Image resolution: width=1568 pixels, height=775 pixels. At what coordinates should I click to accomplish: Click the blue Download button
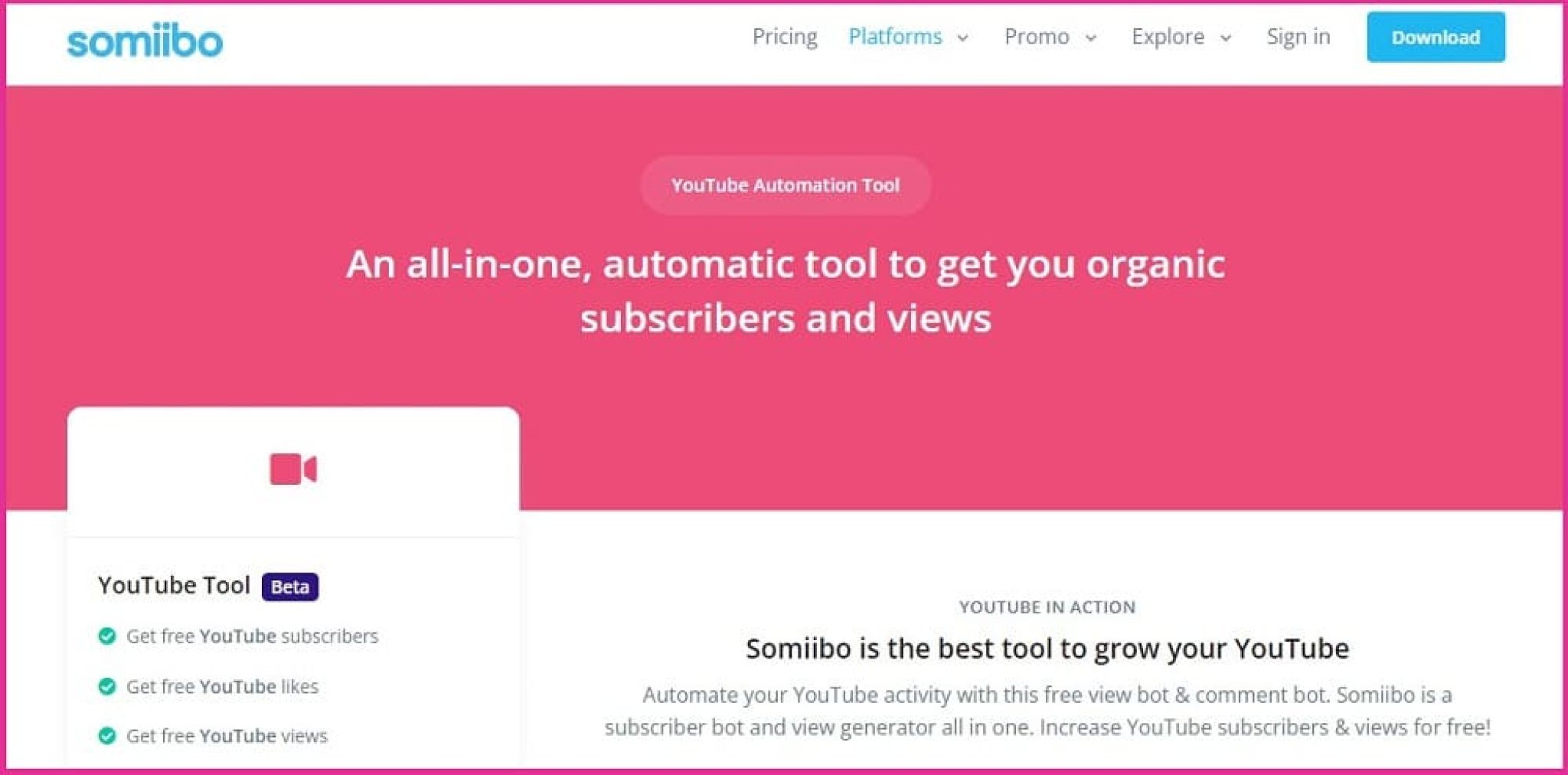point(1436,37)
